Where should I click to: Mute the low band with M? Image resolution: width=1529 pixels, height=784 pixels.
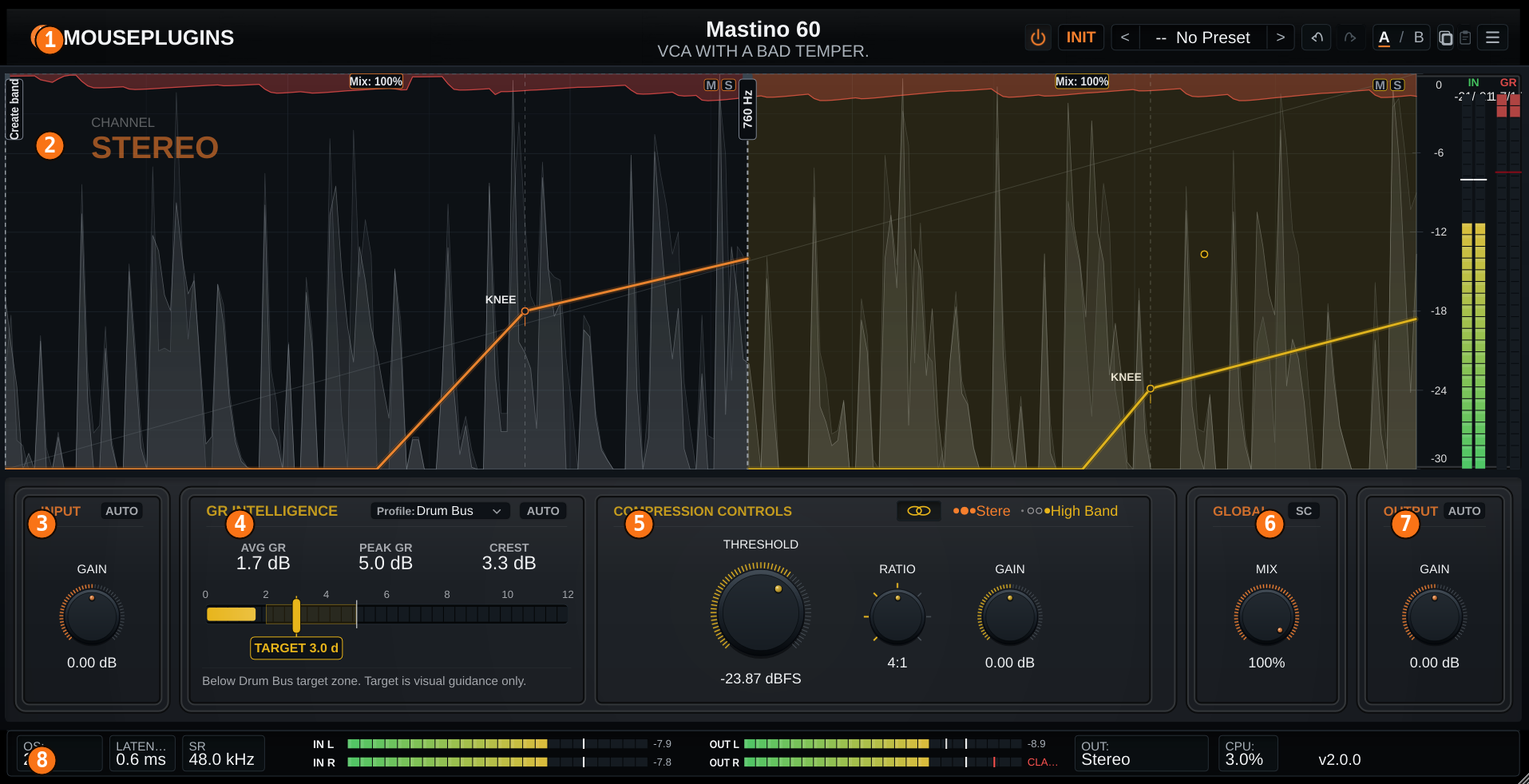click(711, 85)
